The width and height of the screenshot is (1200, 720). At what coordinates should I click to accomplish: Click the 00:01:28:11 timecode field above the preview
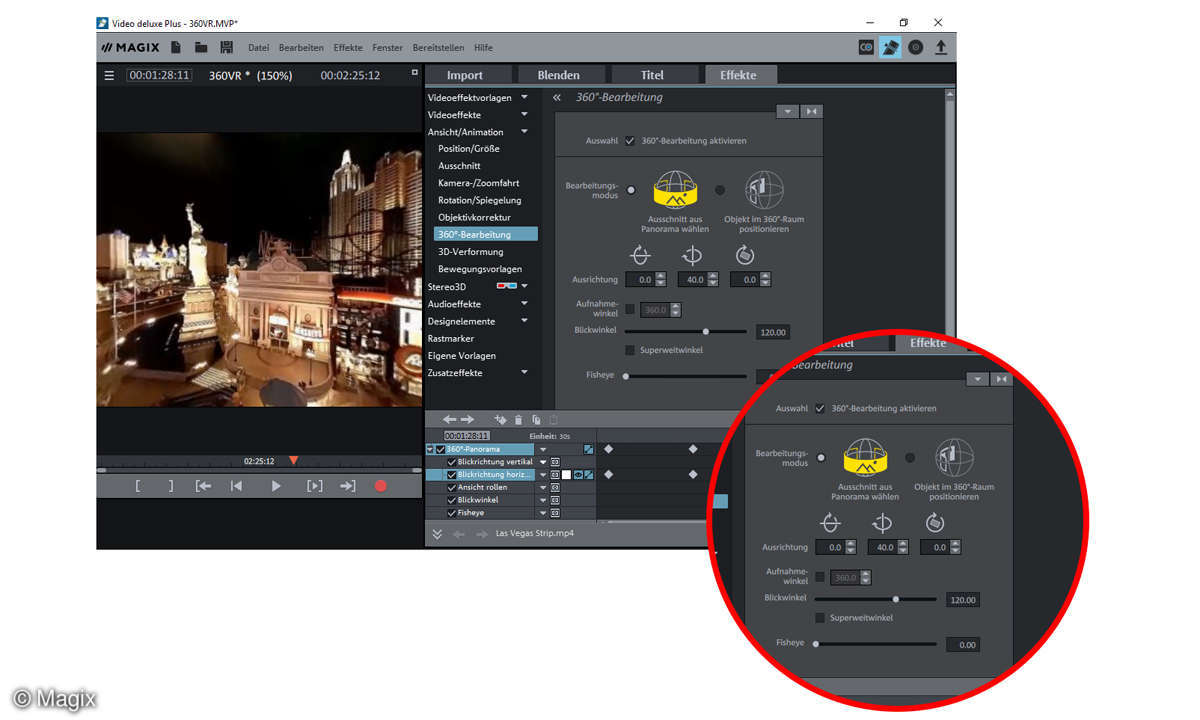(160, 75)
